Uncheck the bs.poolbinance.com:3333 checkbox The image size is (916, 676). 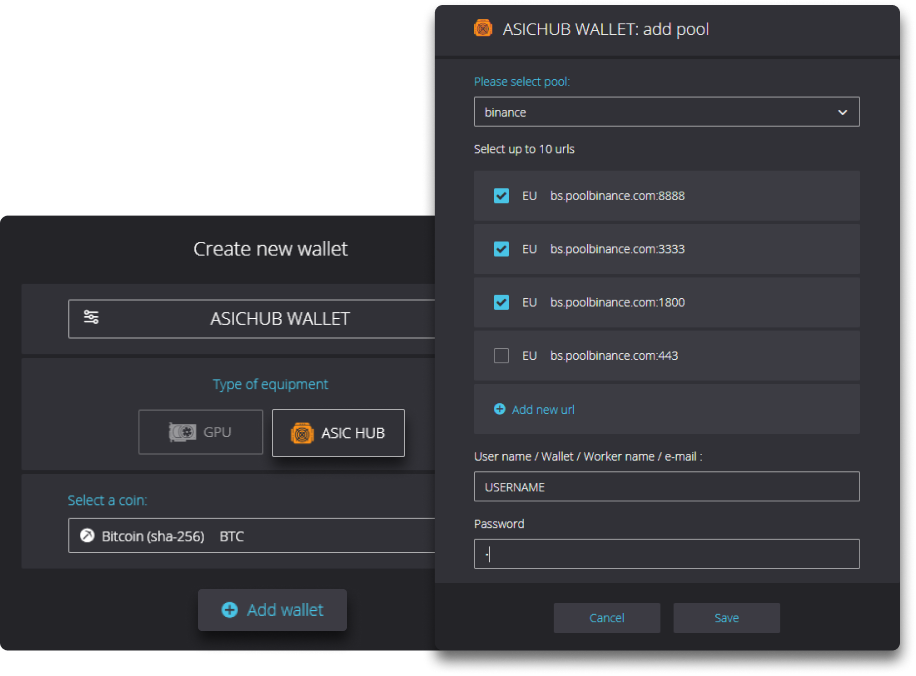501,249
